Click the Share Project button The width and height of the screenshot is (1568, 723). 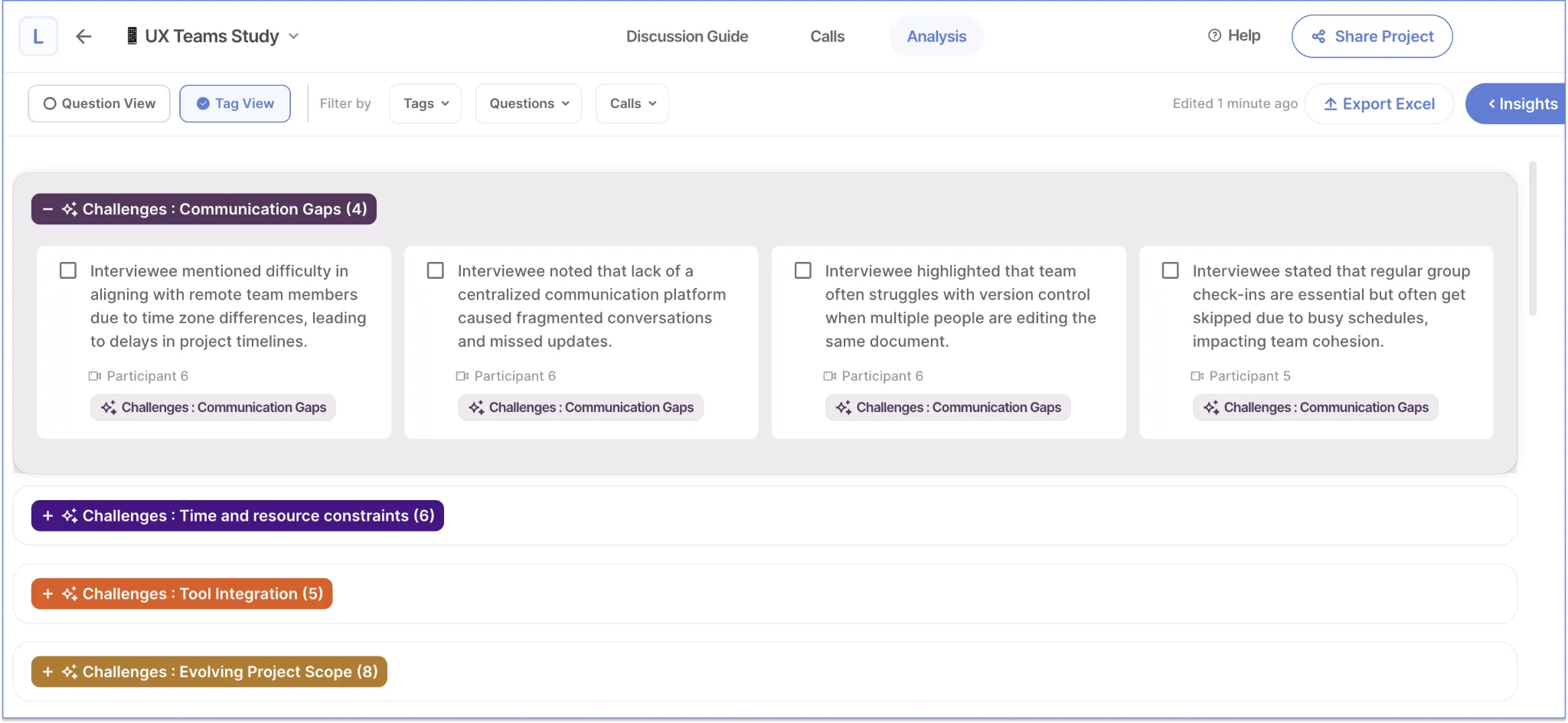point(1371,36)
